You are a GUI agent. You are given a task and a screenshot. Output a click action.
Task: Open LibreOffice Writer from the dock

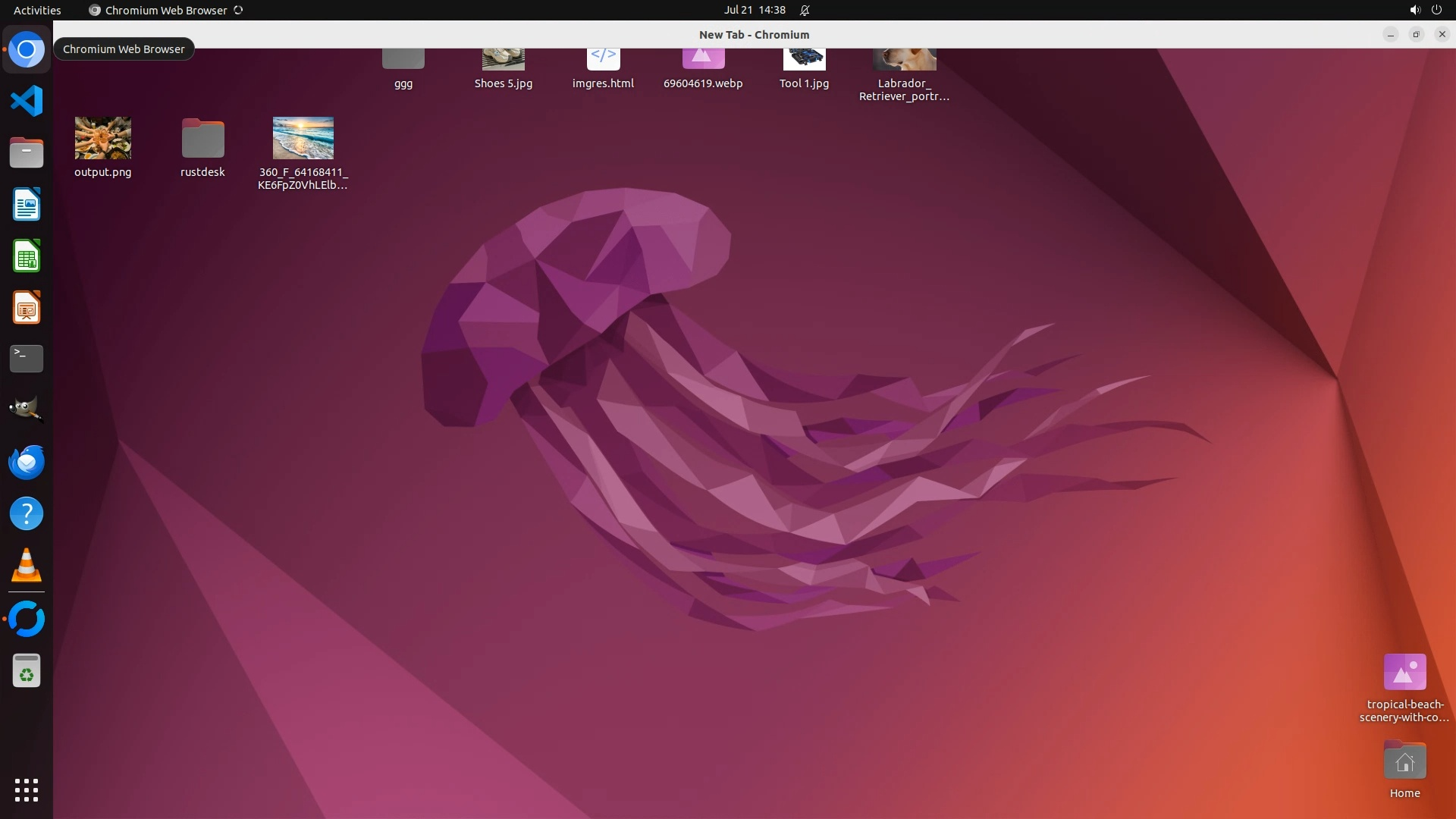27,204
